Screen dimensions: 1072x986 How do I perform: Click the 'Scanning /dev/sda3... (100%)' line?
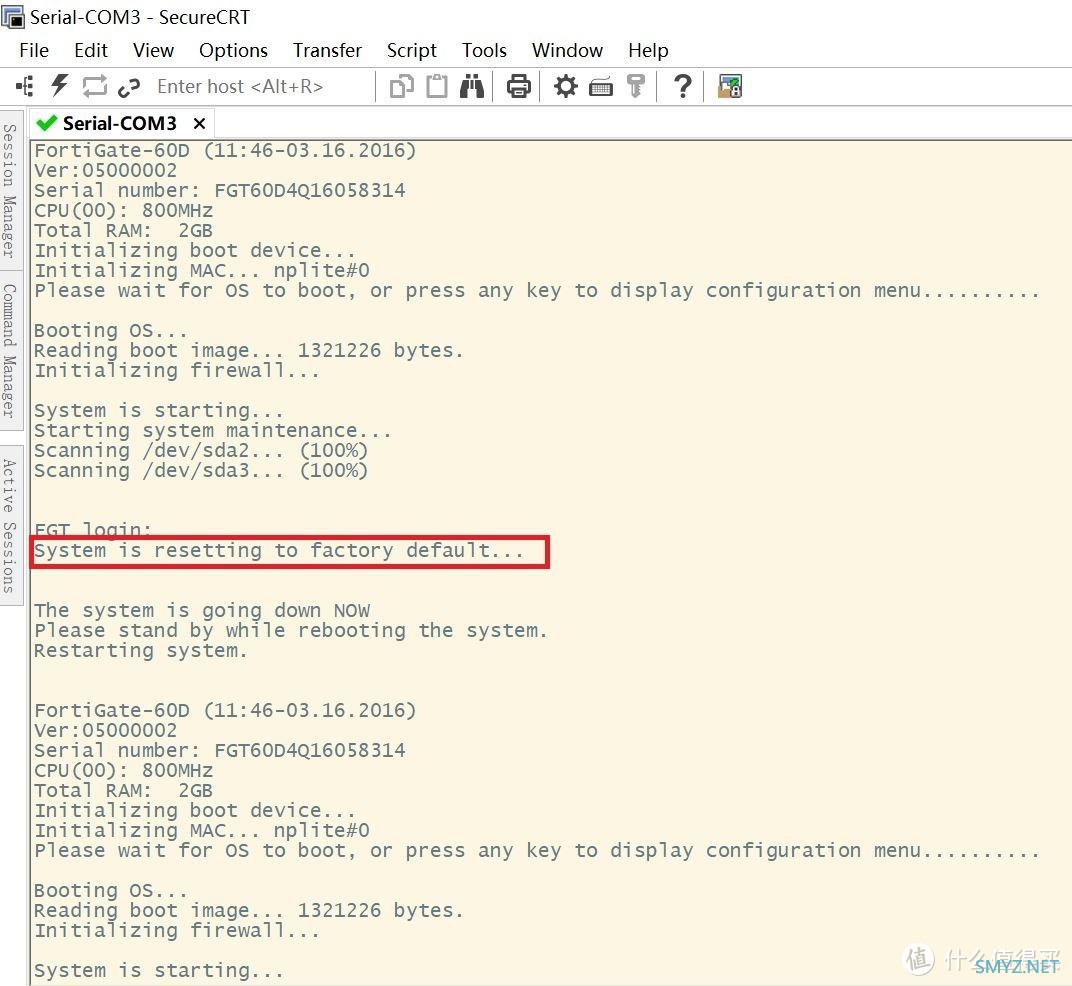point(201,470)
